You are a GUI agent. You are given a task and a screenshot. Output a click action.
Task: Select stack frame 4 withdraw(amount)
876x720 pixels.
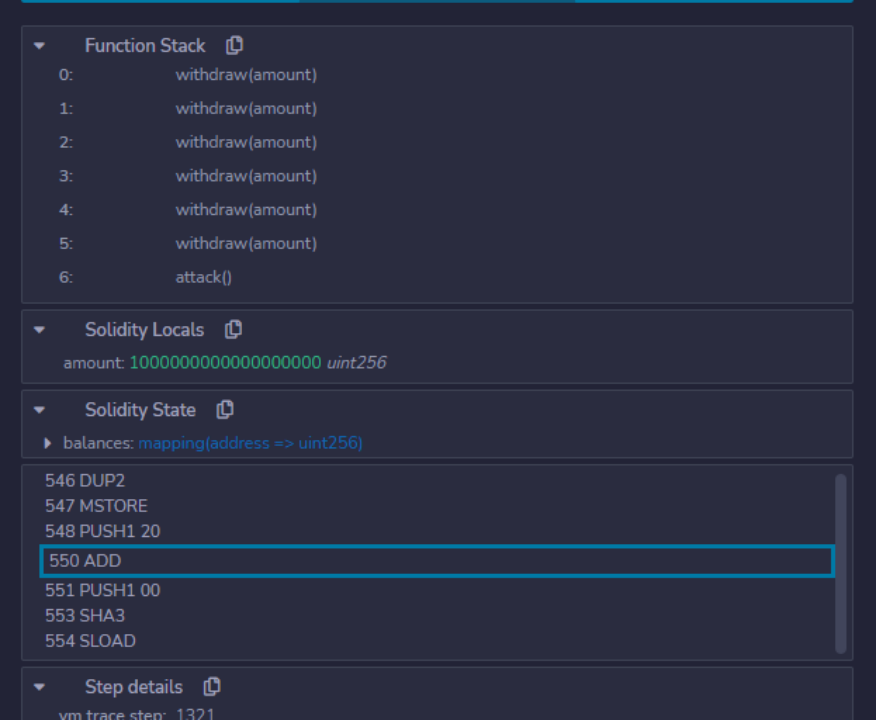[246, 210]
